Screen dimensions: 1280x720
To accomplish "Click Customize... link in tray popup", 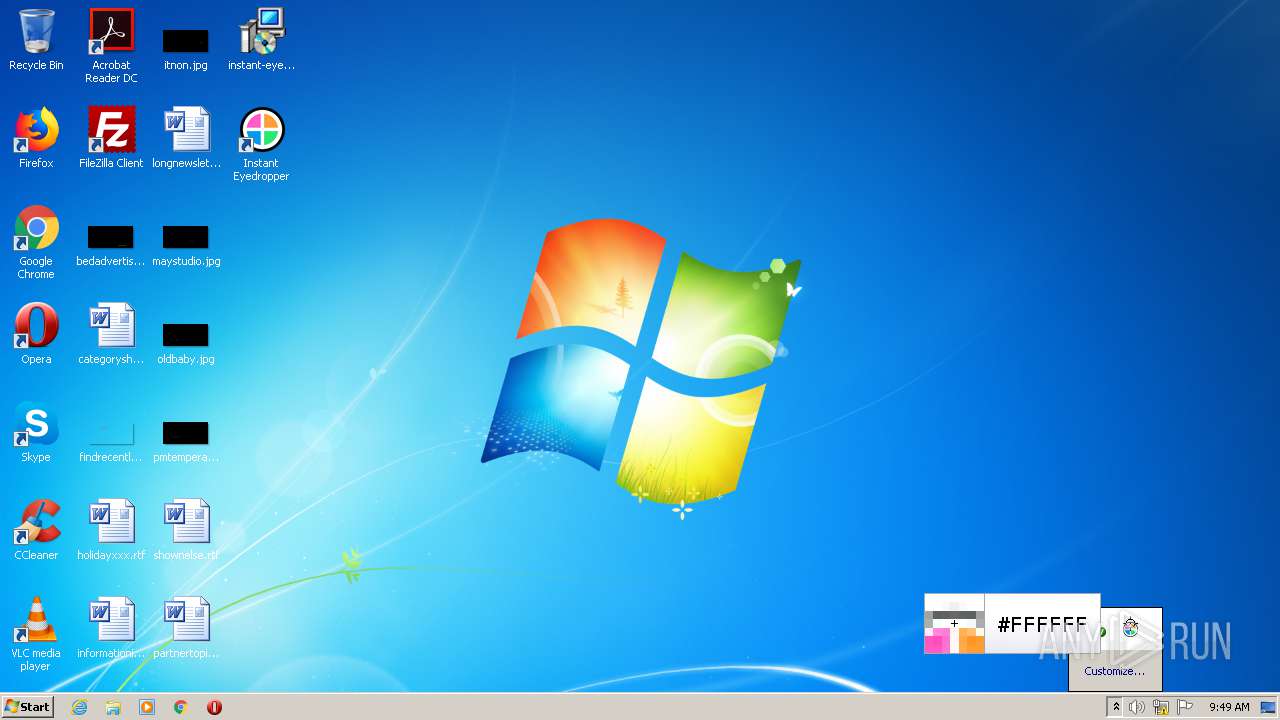I will tap(1115, 671).
